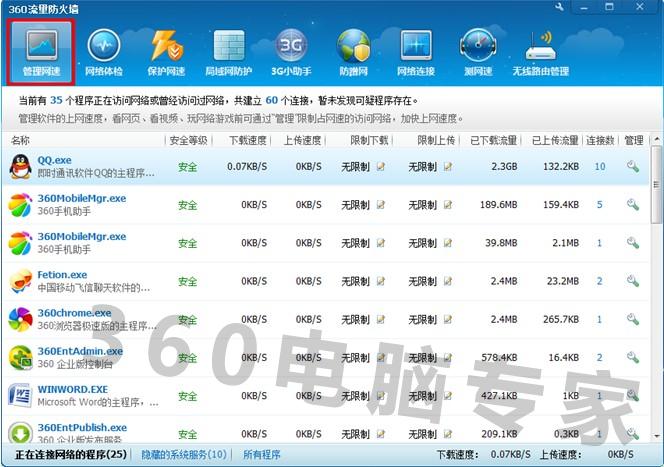The width and height of the screenshot is (664, 467).
Task: Open the 网络体检 network checkup tool
Action: coord(104,53)
